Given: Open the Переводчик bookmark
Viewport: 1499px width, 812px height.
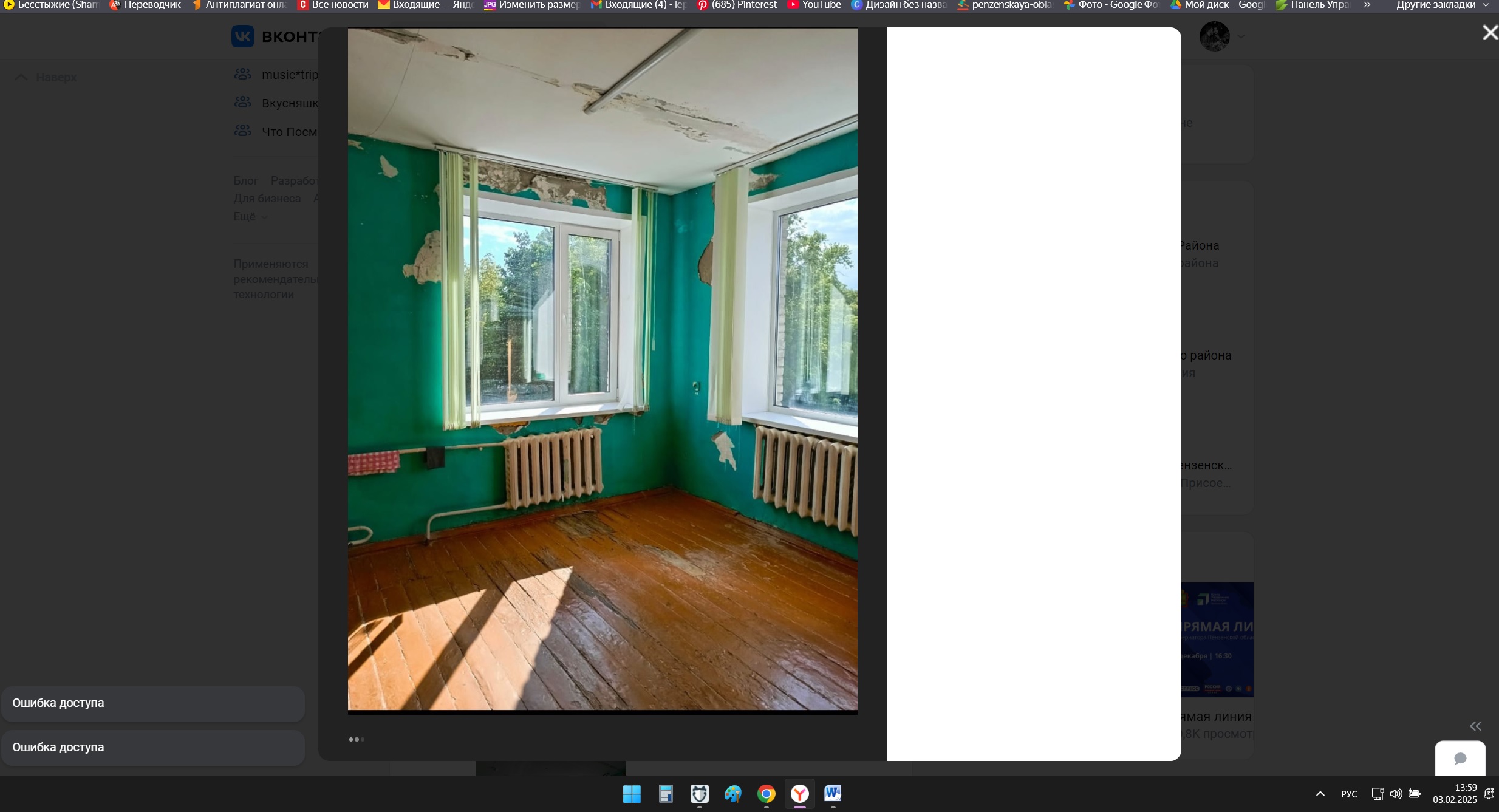Looking at the screenshot, I should pos(145,5).
